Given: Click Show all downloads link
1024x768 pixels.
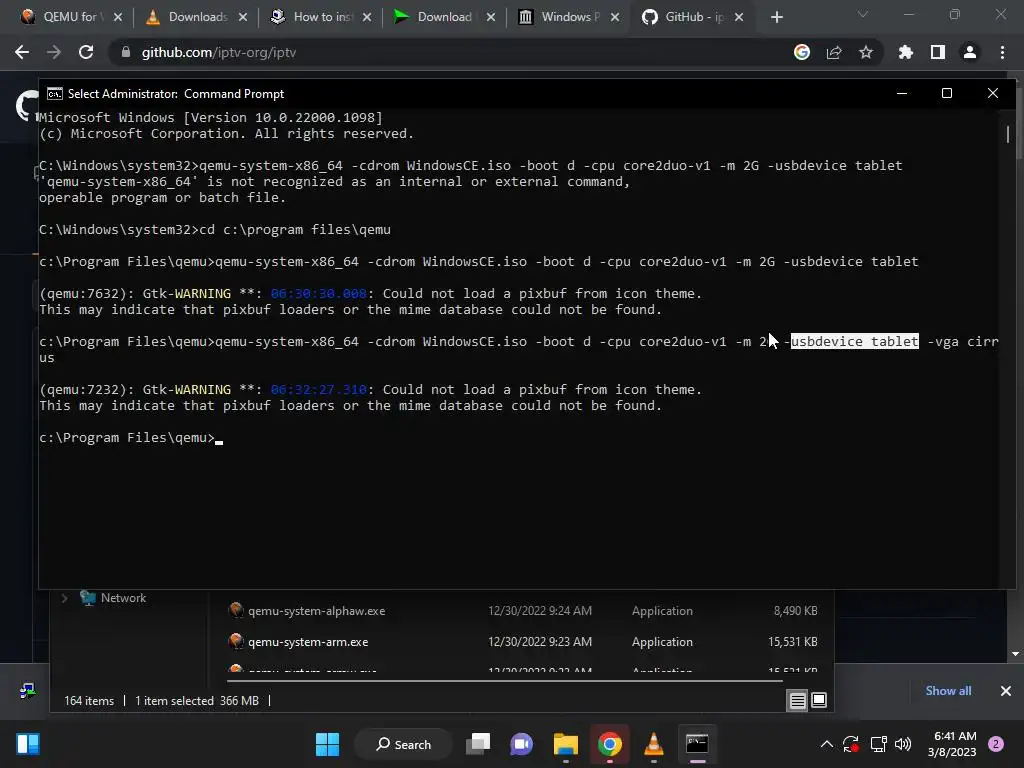Looking at the screenshot, I should click(x=948, y=690).
